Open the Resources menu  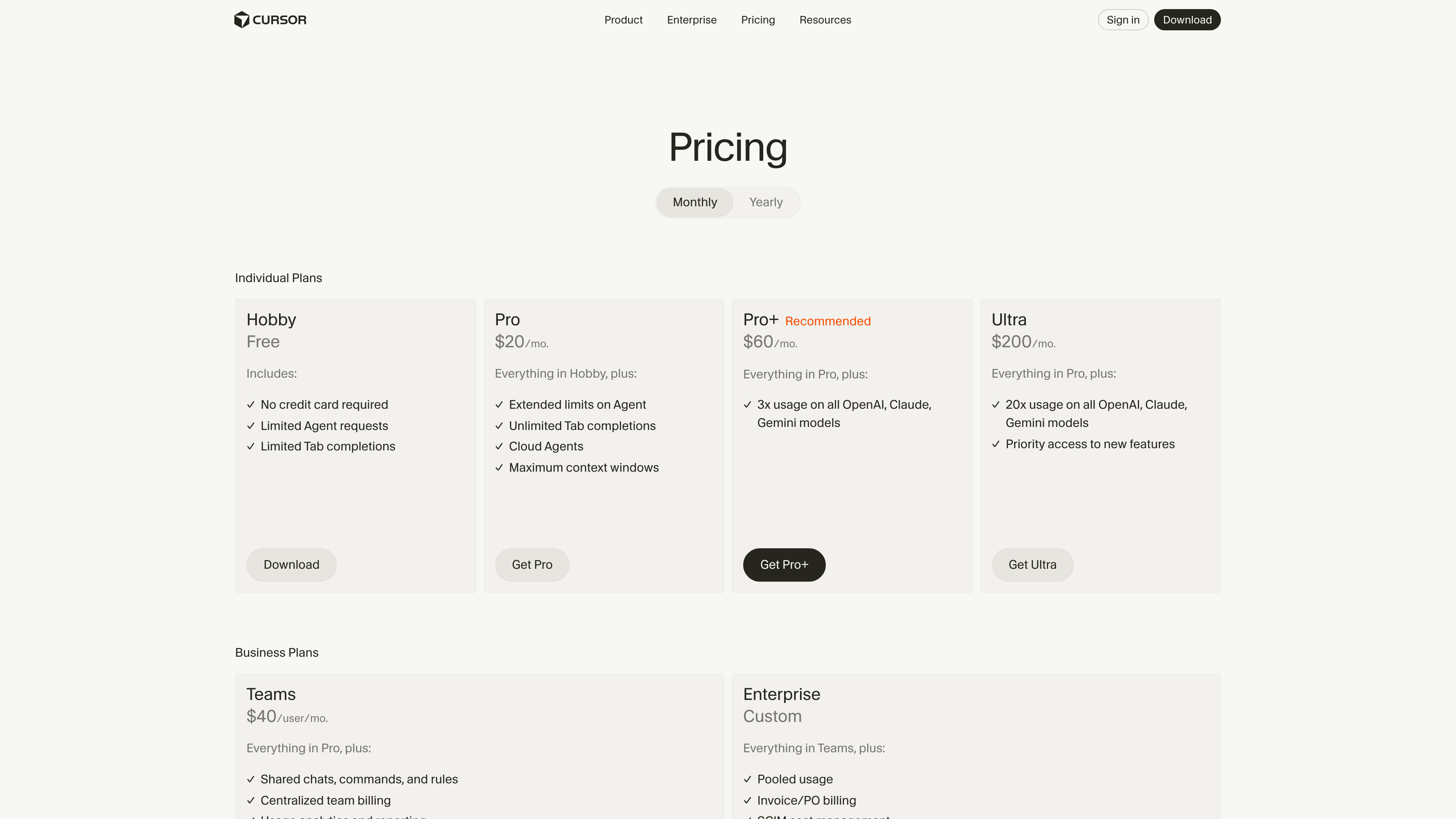(x=825, y=20)
